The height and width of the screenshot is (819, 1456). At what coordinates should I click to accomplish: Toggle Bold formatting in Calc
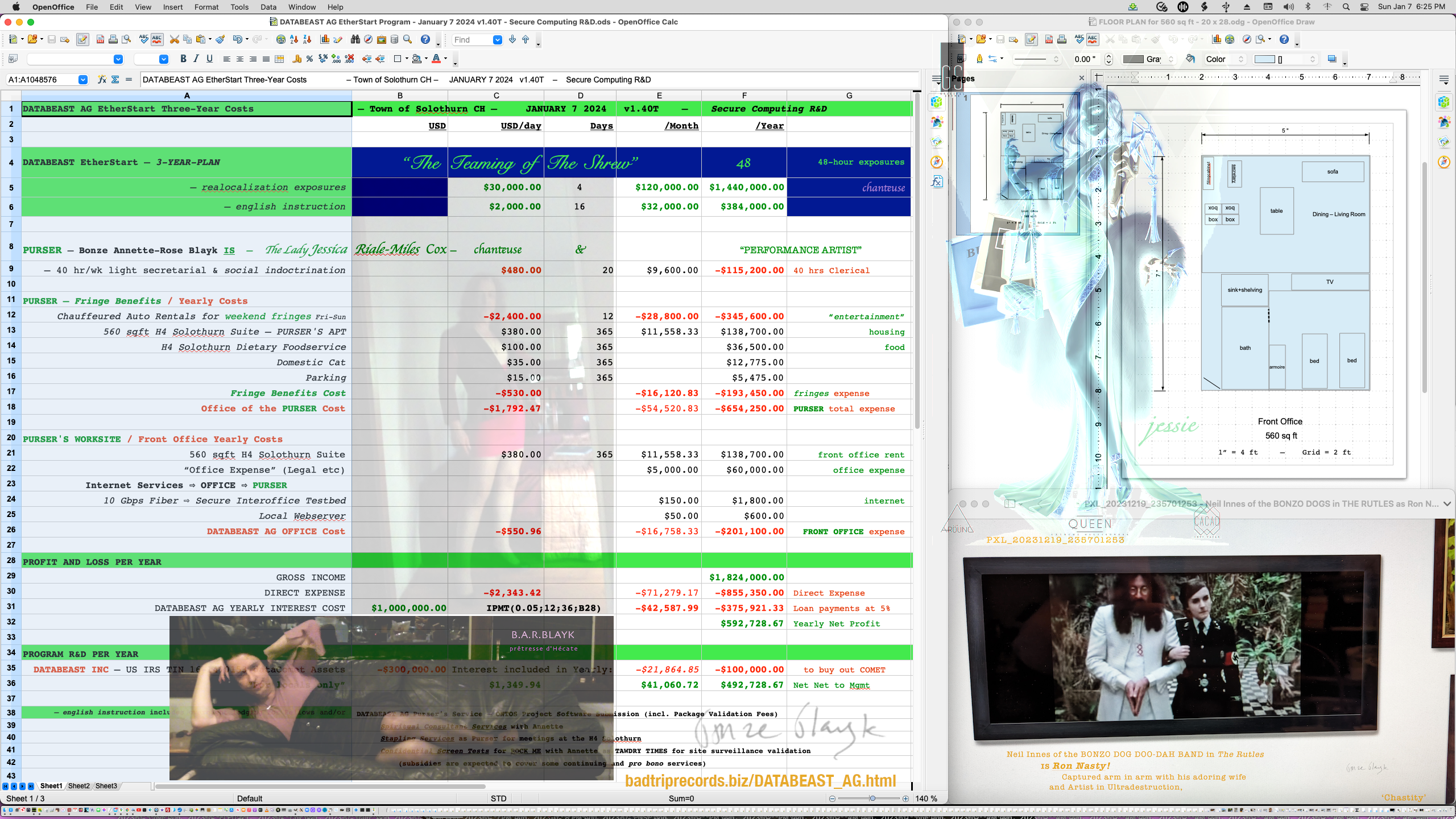[183, 59]
